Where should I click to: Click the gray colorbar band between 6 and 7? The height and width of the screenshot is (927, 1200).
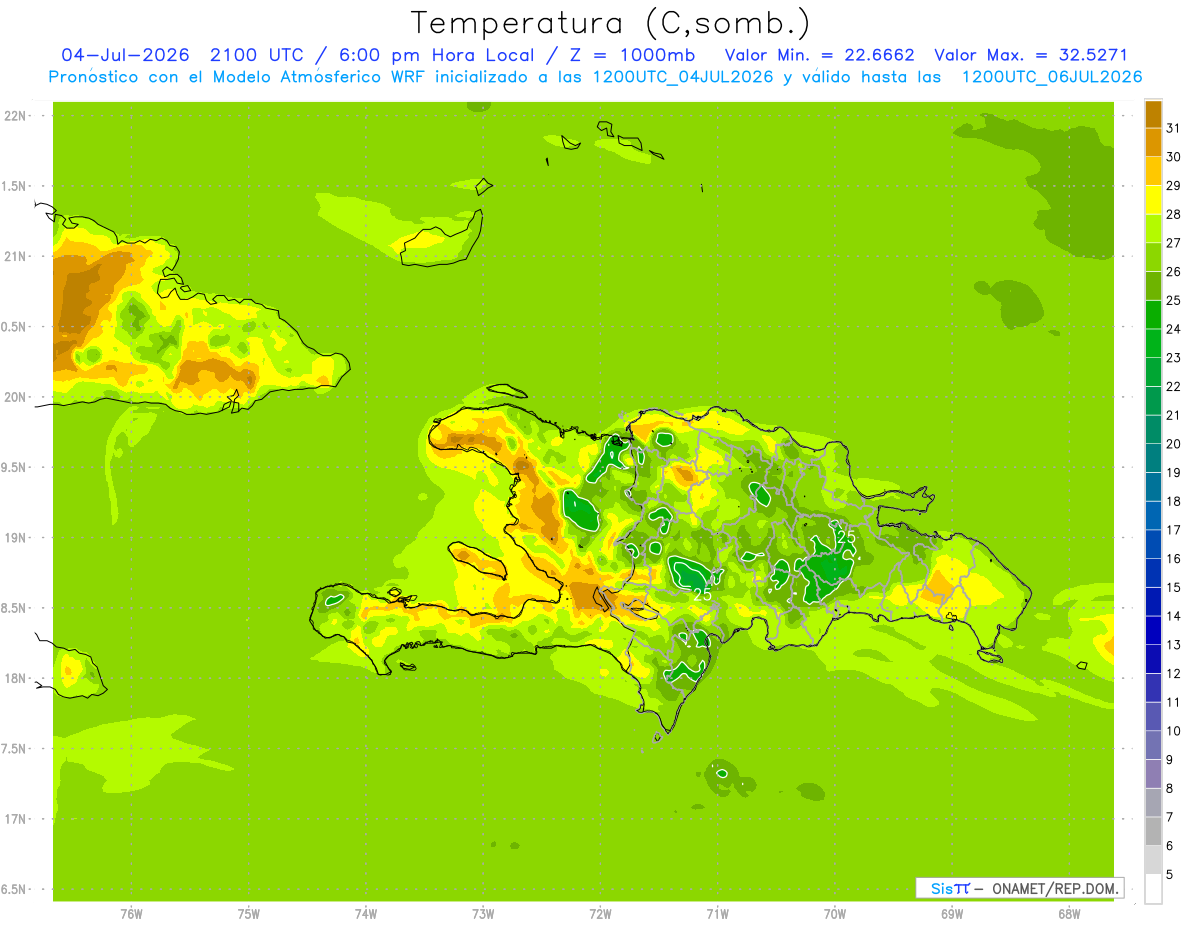coord(1153,831)
